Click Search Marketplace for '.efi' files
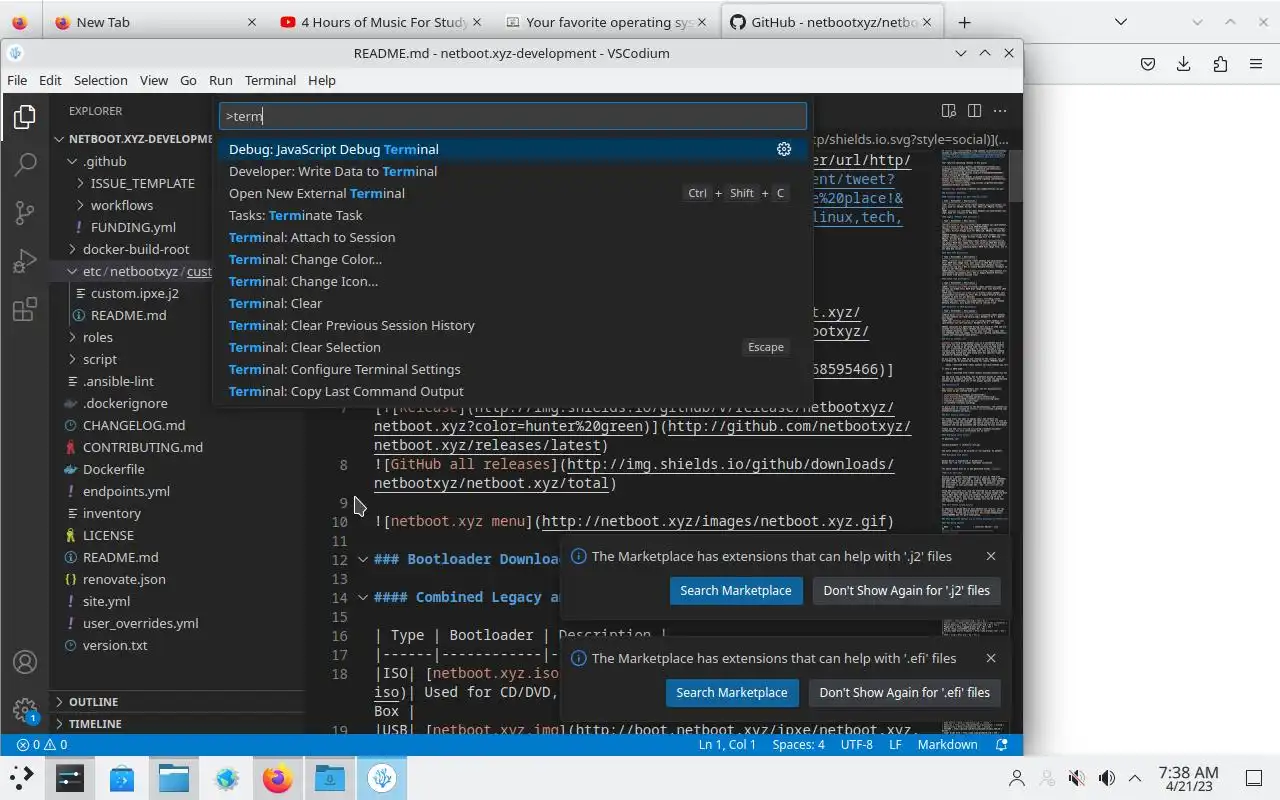Image resolution: width=1280 pixels, height=800 pixels. pos(732,692)
